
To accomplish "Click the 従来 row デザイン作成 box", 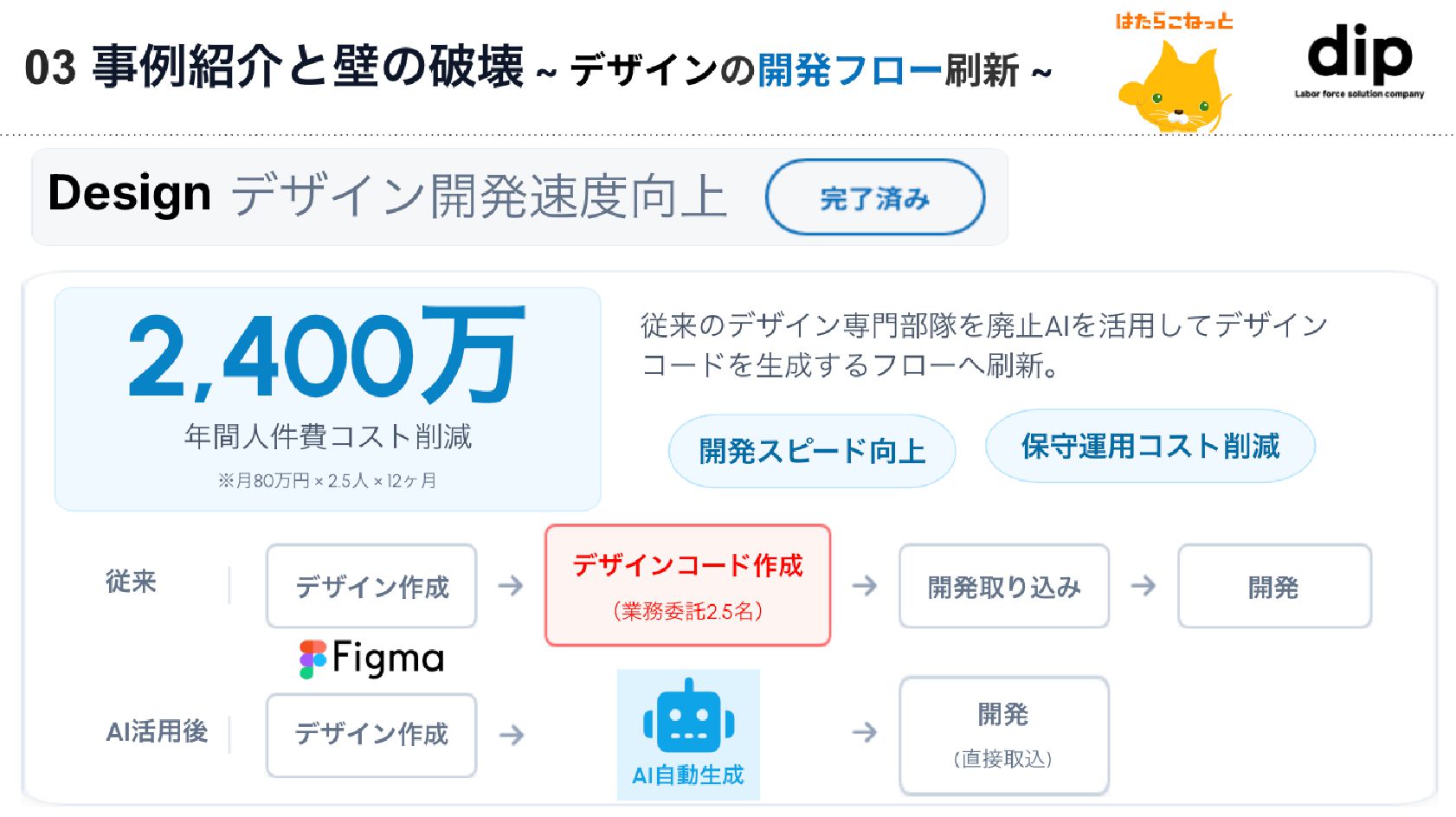I will coord(371,586).
